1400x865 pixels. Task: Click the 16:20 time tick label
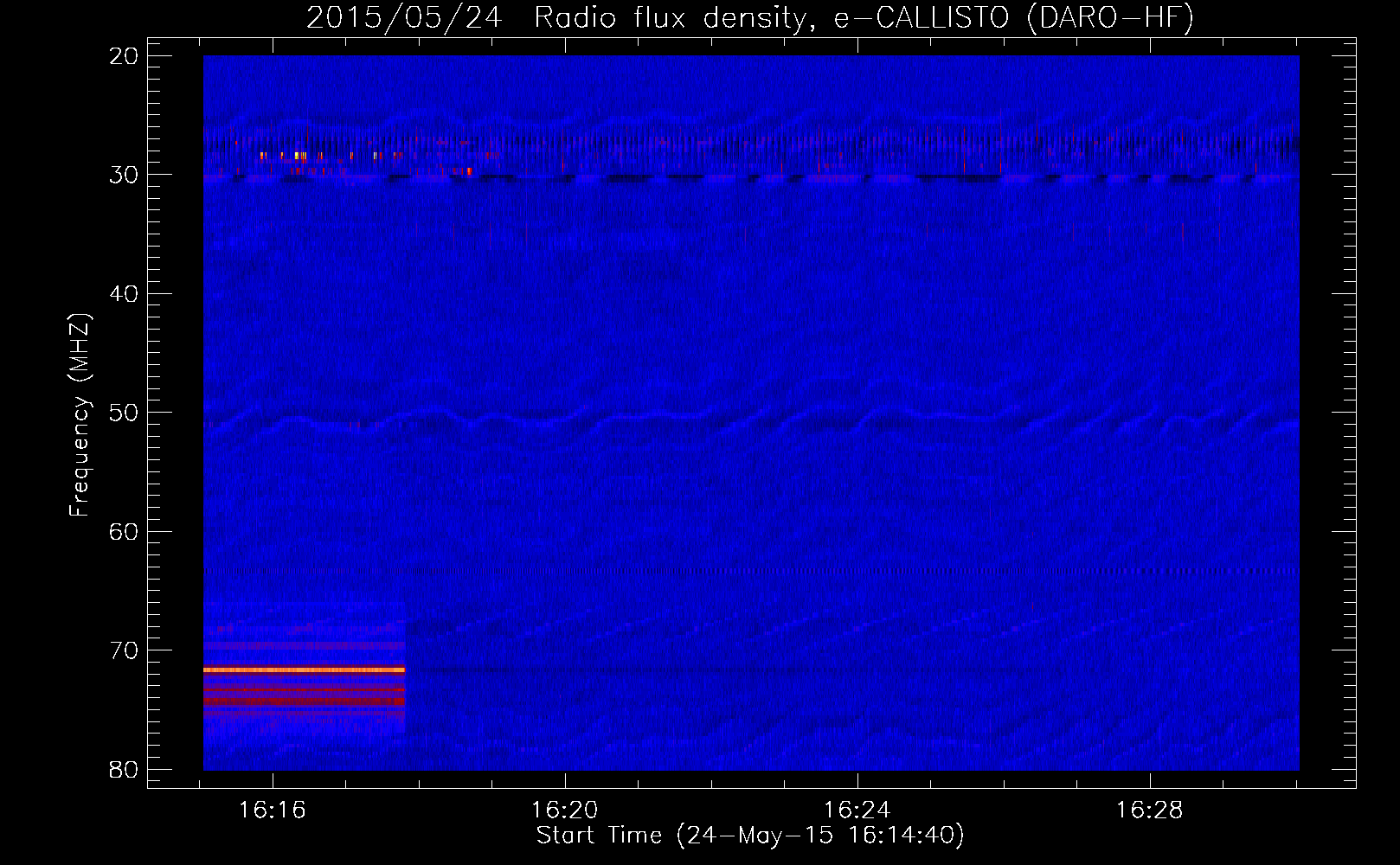[565, 811]
